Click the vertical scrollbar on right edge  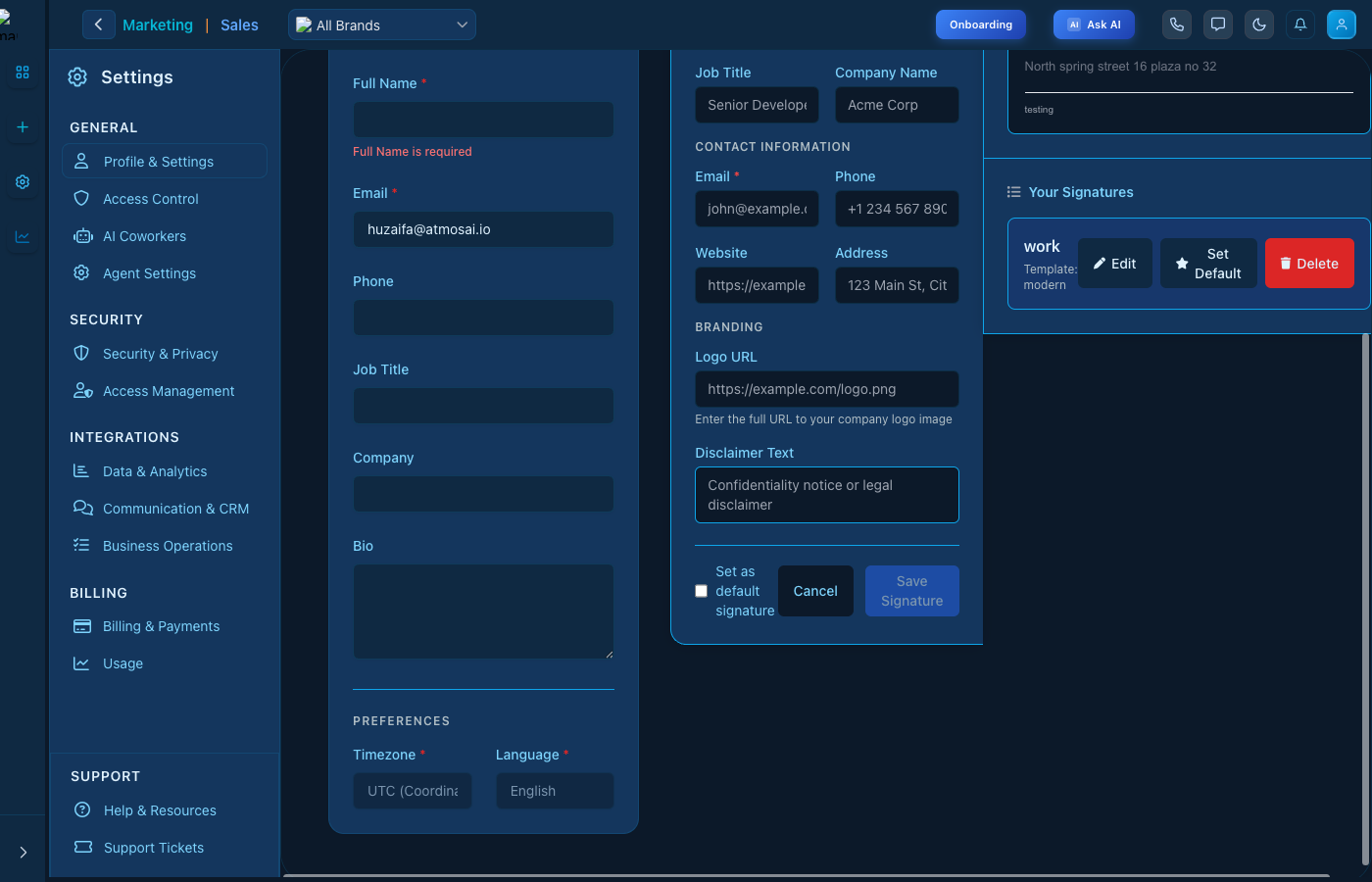pyautogui.click(x=1365, y=600)
